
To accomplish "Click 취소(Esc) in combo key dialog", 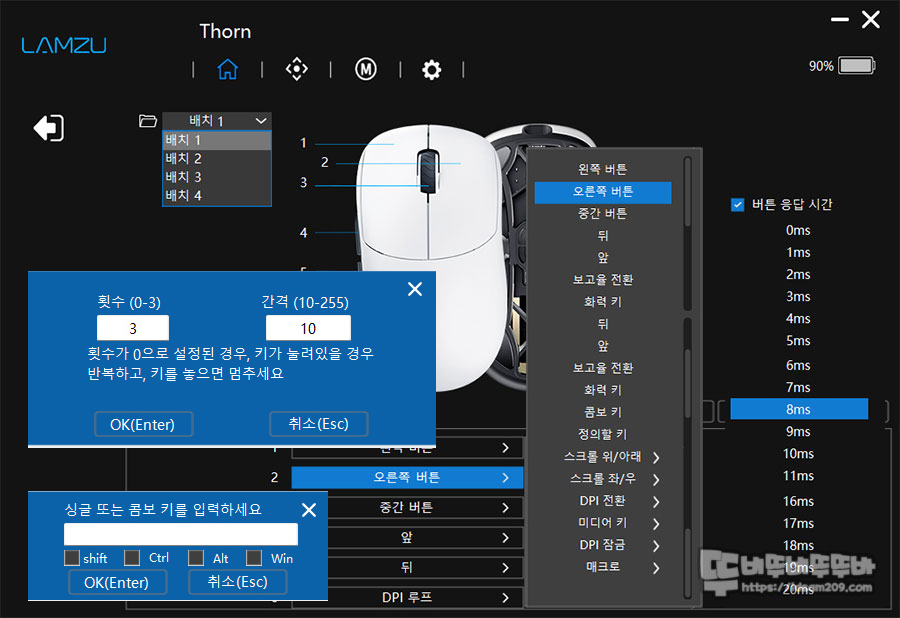I will [x=238, y=582].
